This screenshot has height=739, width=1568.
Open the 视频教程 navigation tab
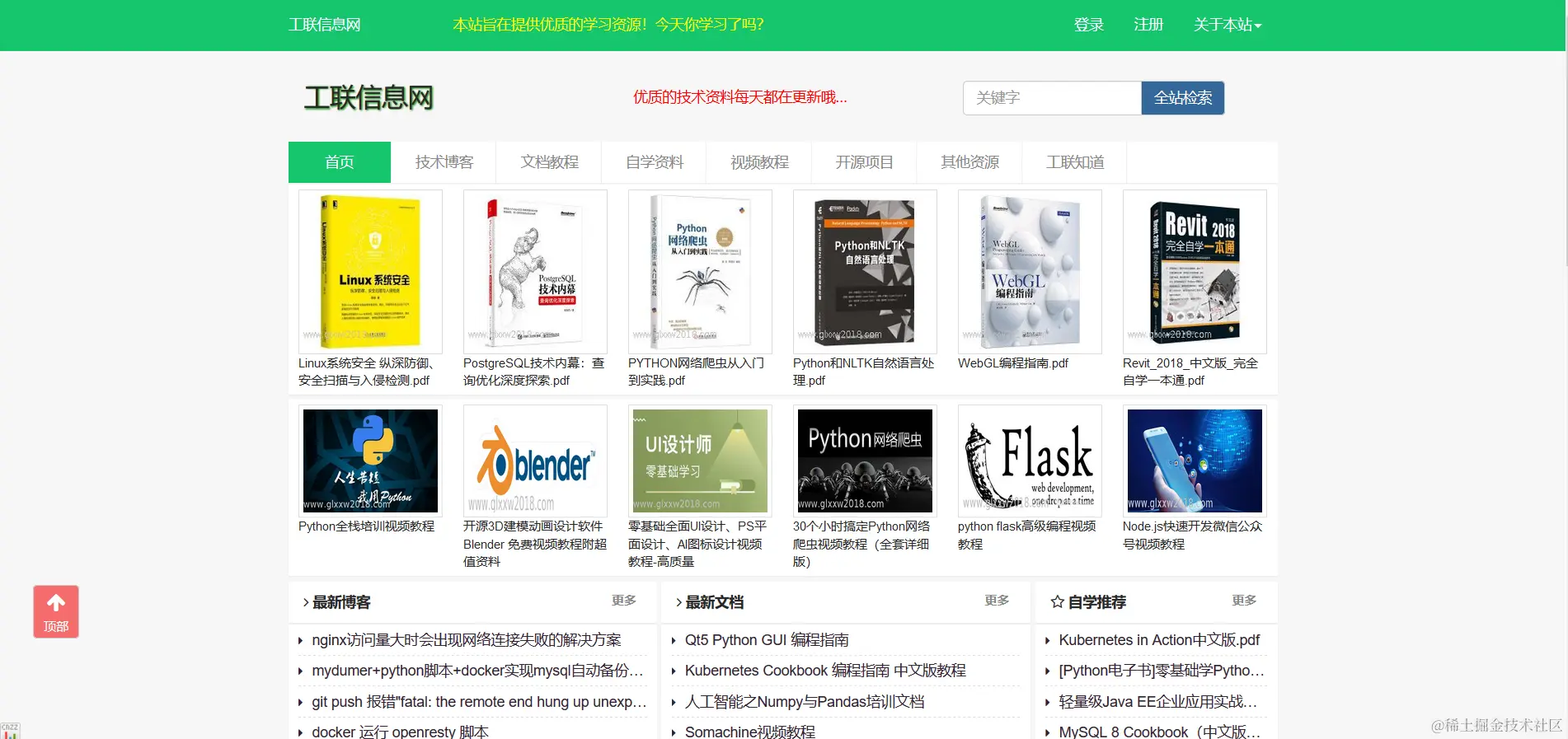(760, 162)
